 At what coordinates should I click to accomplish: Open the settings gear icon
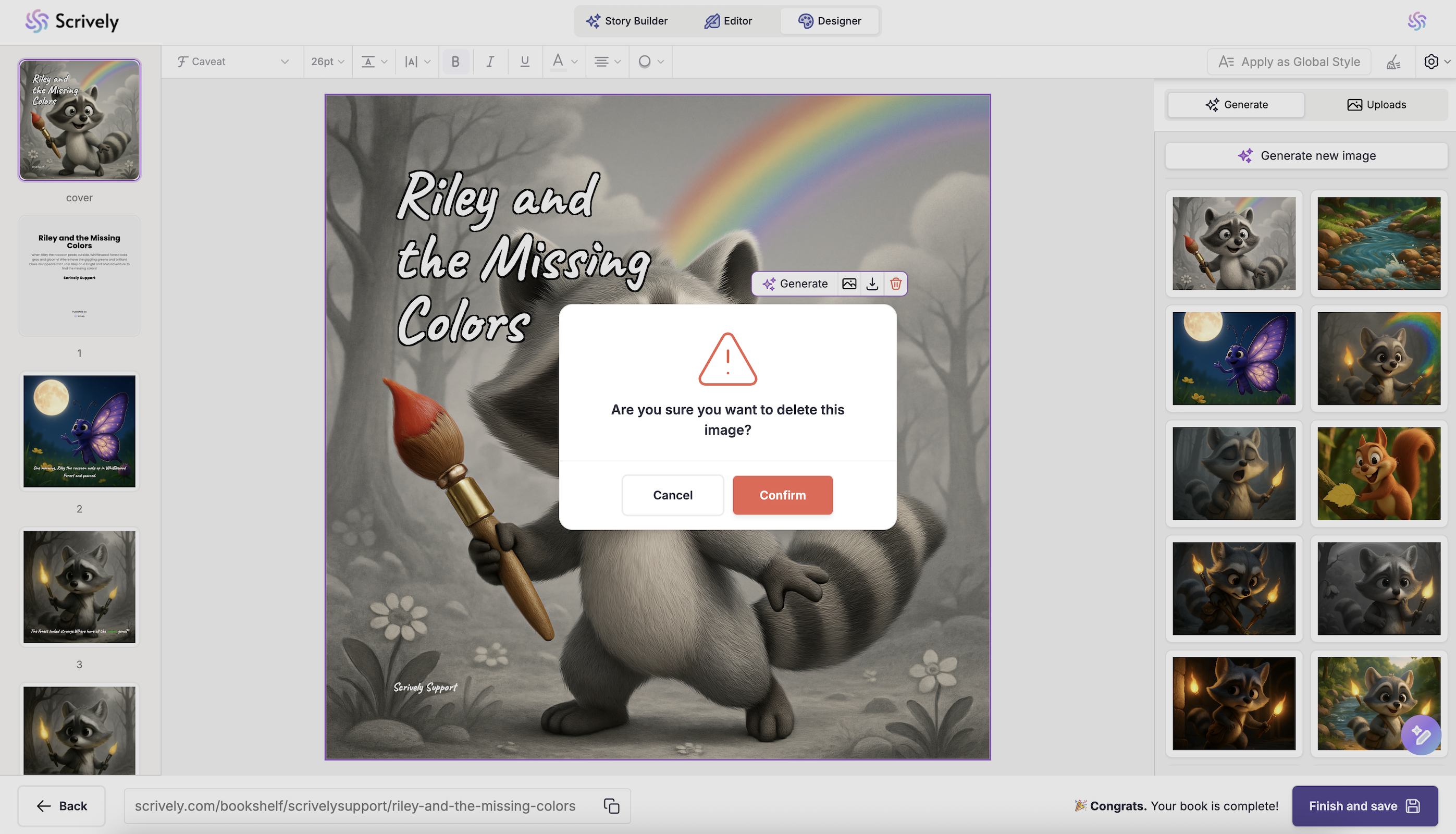pos(1431,62)
